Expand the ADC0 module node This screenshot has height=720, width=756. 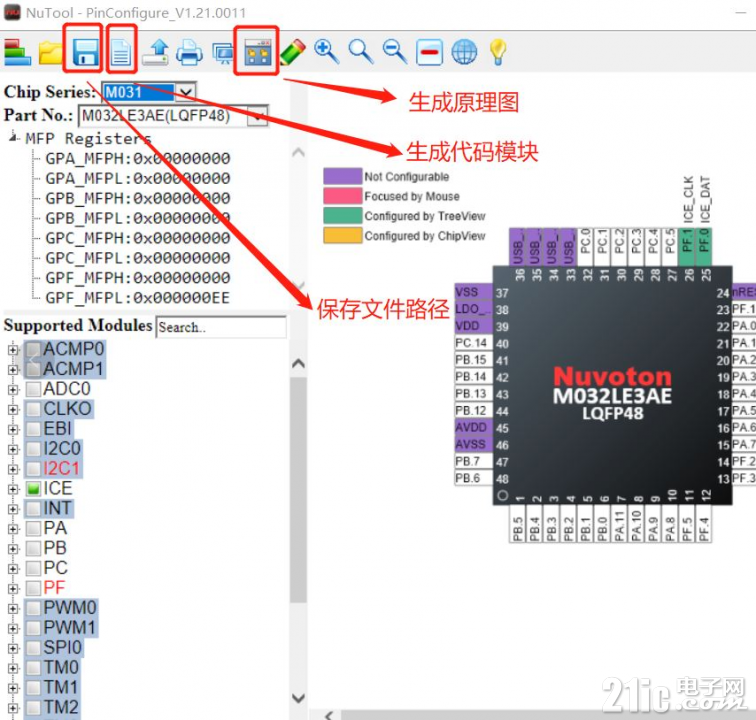[x=13, y=389]
